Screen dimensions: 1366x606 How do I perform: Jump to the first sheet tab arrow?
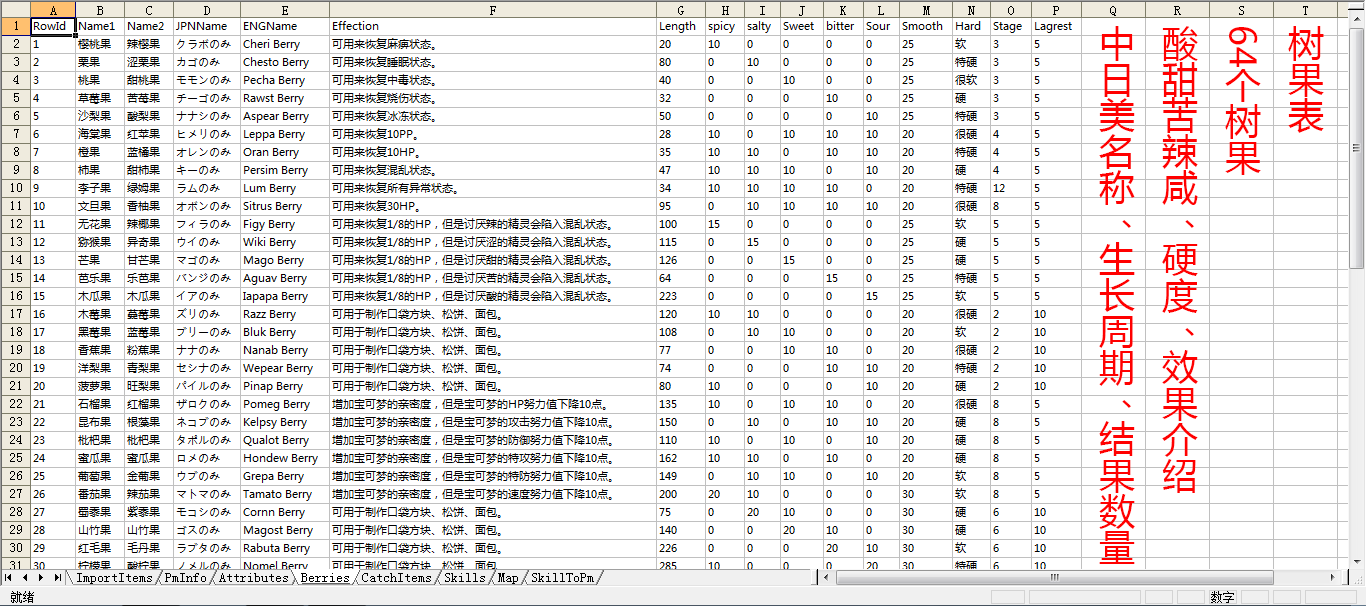click(9, 578)
